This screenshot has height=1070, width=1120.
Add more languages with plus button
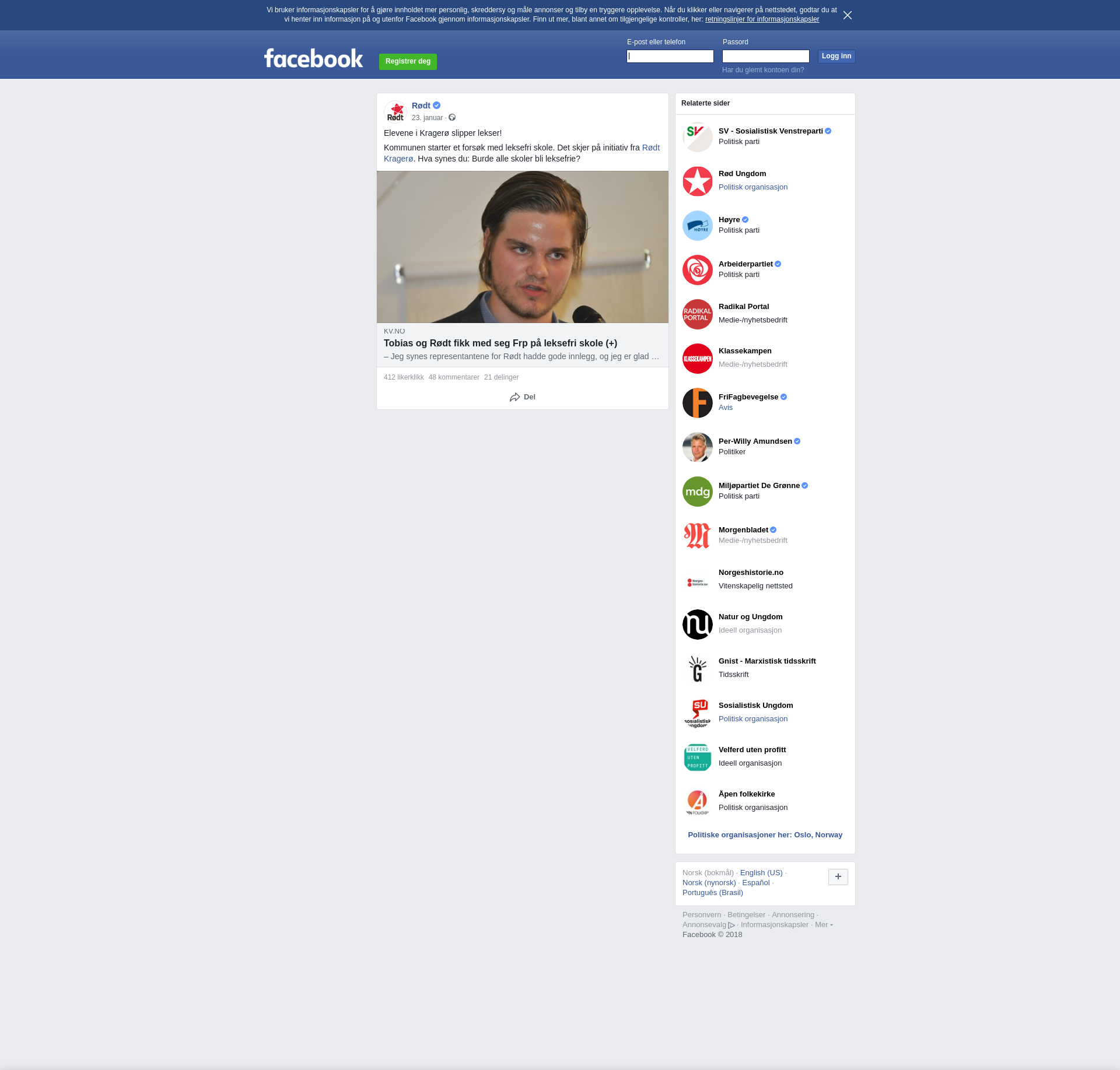pyautogui.click(x=838, y=877)
